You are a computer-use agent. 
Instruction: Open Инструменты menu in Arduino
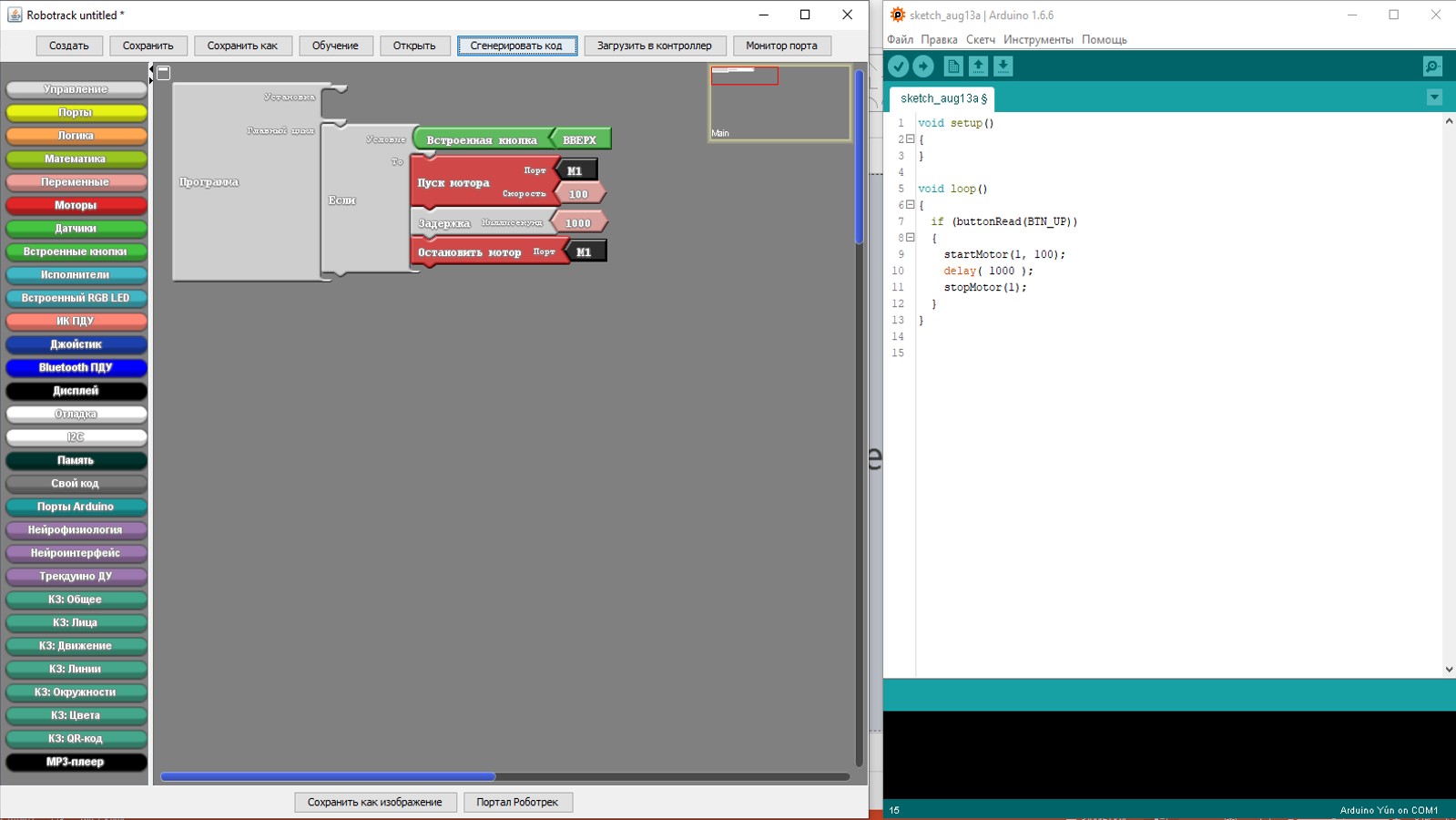(x=1038, y=39)
